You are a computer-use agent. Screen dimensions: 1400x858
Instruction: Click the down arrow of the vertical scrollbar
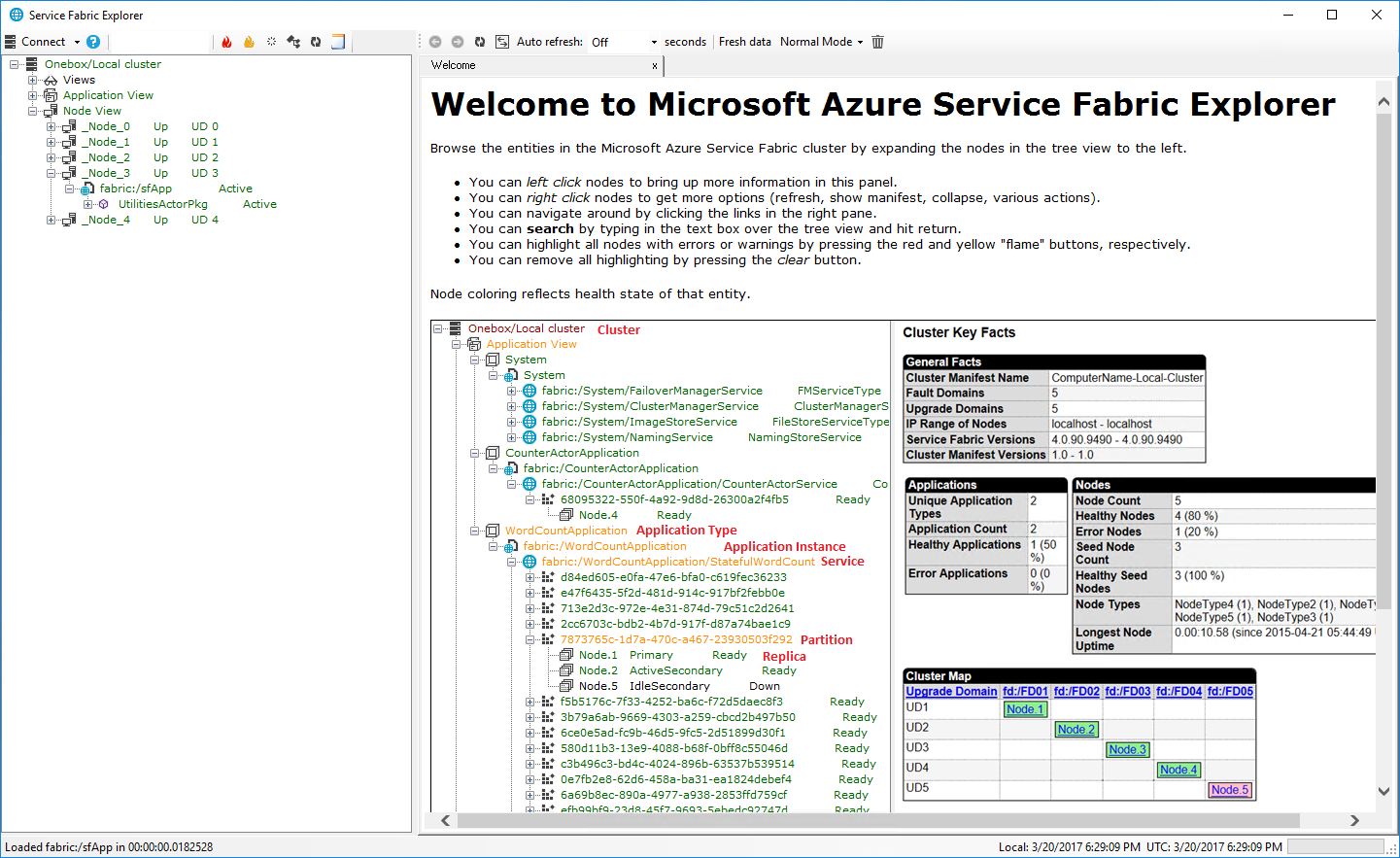[x=1383, y=792]
